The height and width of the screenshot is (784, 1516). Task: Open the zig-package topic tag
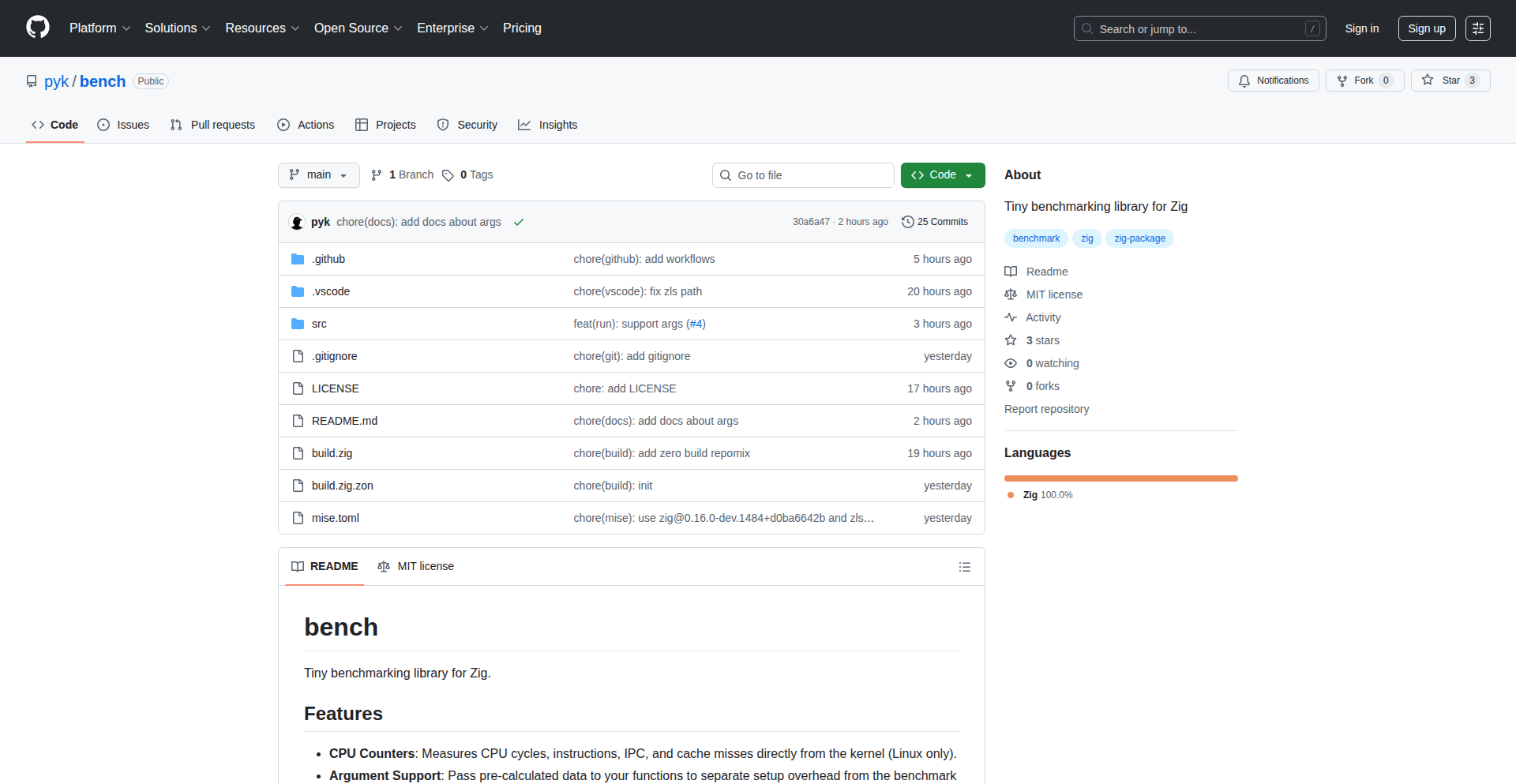[x=1139, y=238]
